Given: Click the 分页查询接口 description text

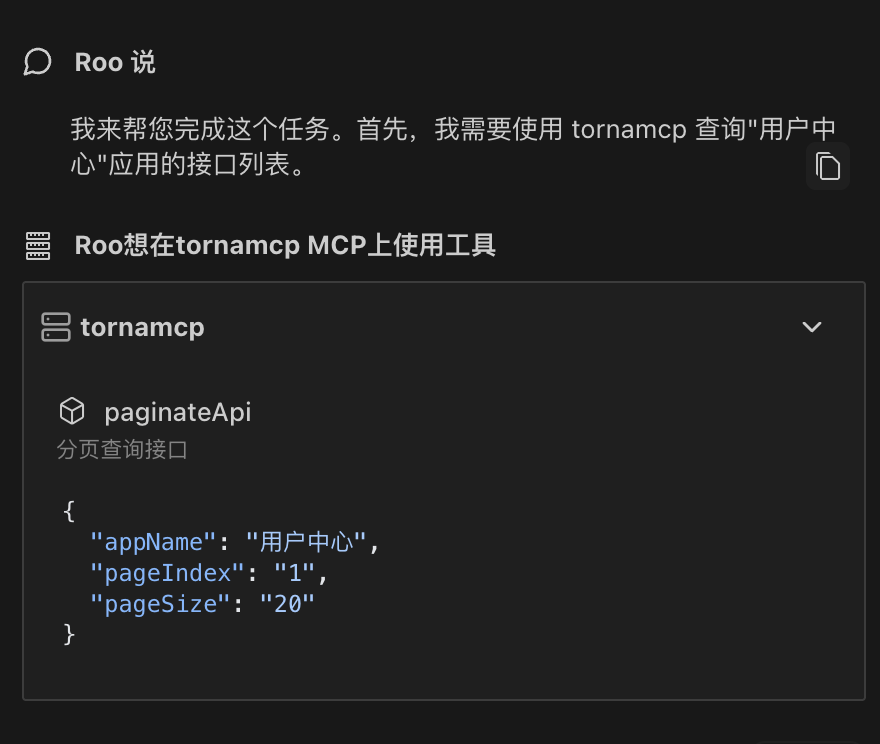Looking at the screenshot, I should pyautogui.click(x=123, y=450).
